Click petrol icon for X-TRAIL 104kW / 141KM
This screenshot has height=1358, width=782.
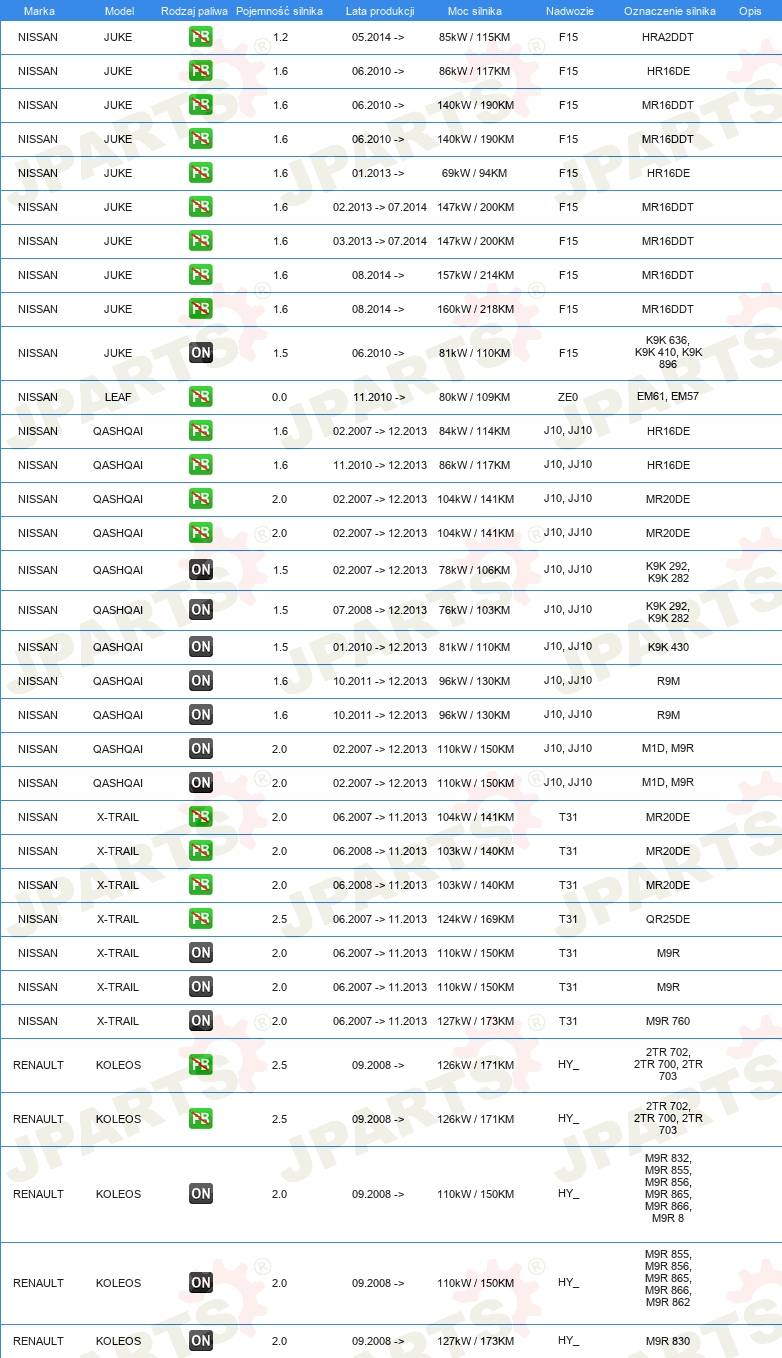coord(201,817)
